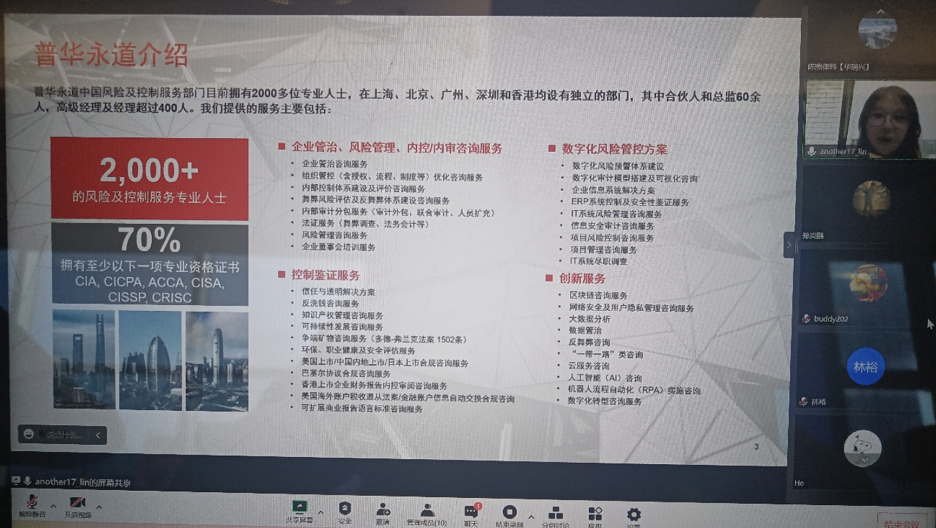Click the emoji say-something input box
The image size is (936, 528).
coord(63,434)
